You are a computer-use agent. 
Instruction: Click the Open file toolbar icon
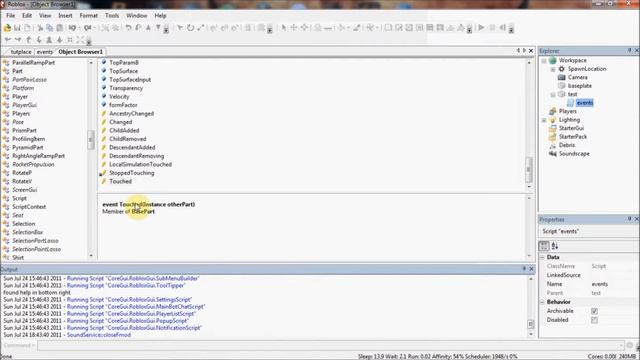pos(7,28)
